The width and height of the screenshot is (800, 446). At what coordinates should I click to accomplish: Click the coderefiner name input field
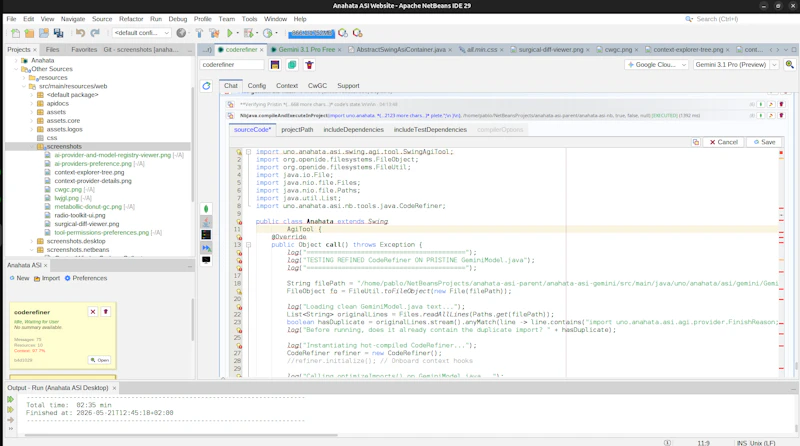point(232,65)
